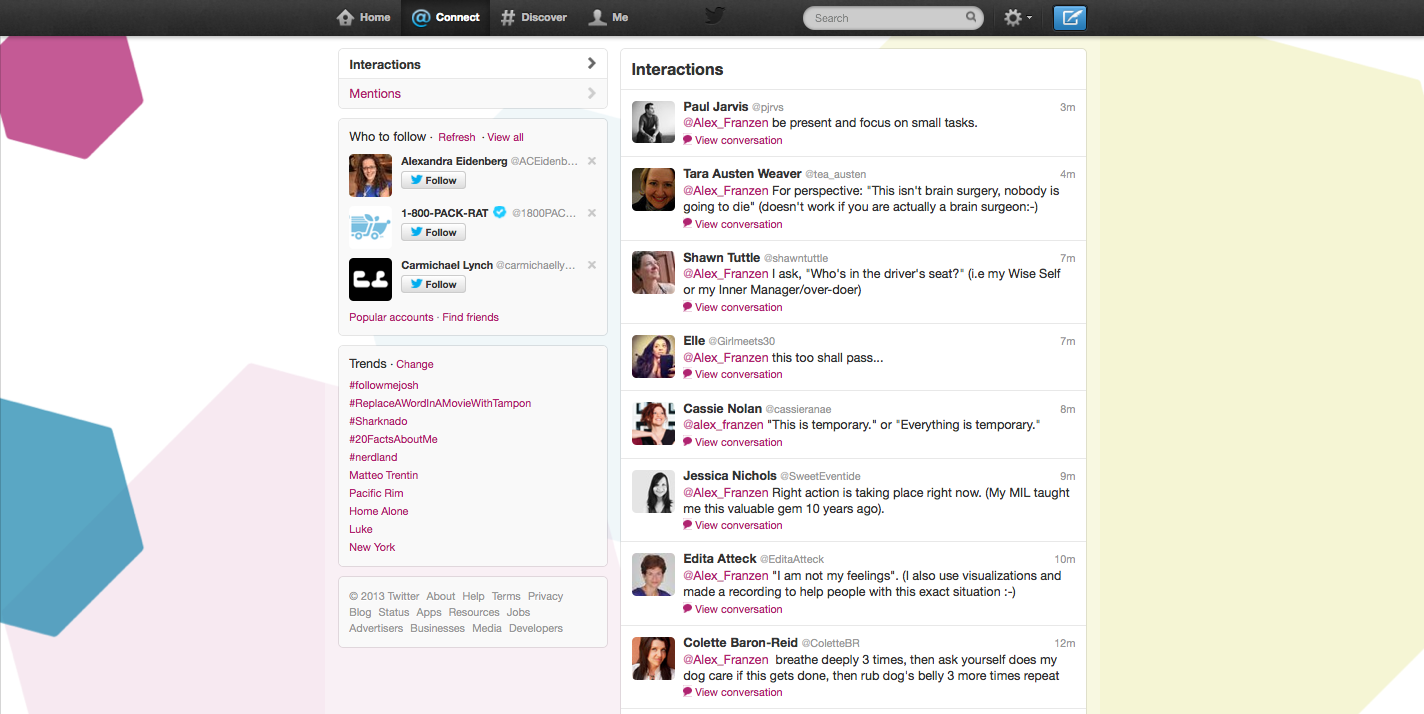The width and height of the screenshot is (1424, 714).
Task: Click @Alex_Franzen mention in Elle's tweet
Action: [726, 357]
